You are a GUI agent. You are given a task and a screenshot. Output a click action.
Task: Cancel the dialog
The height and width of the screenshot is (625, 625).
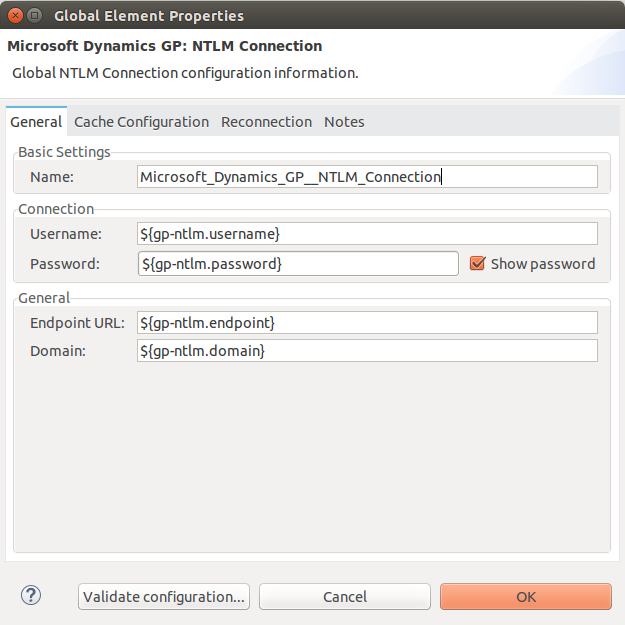click(345, 597)
